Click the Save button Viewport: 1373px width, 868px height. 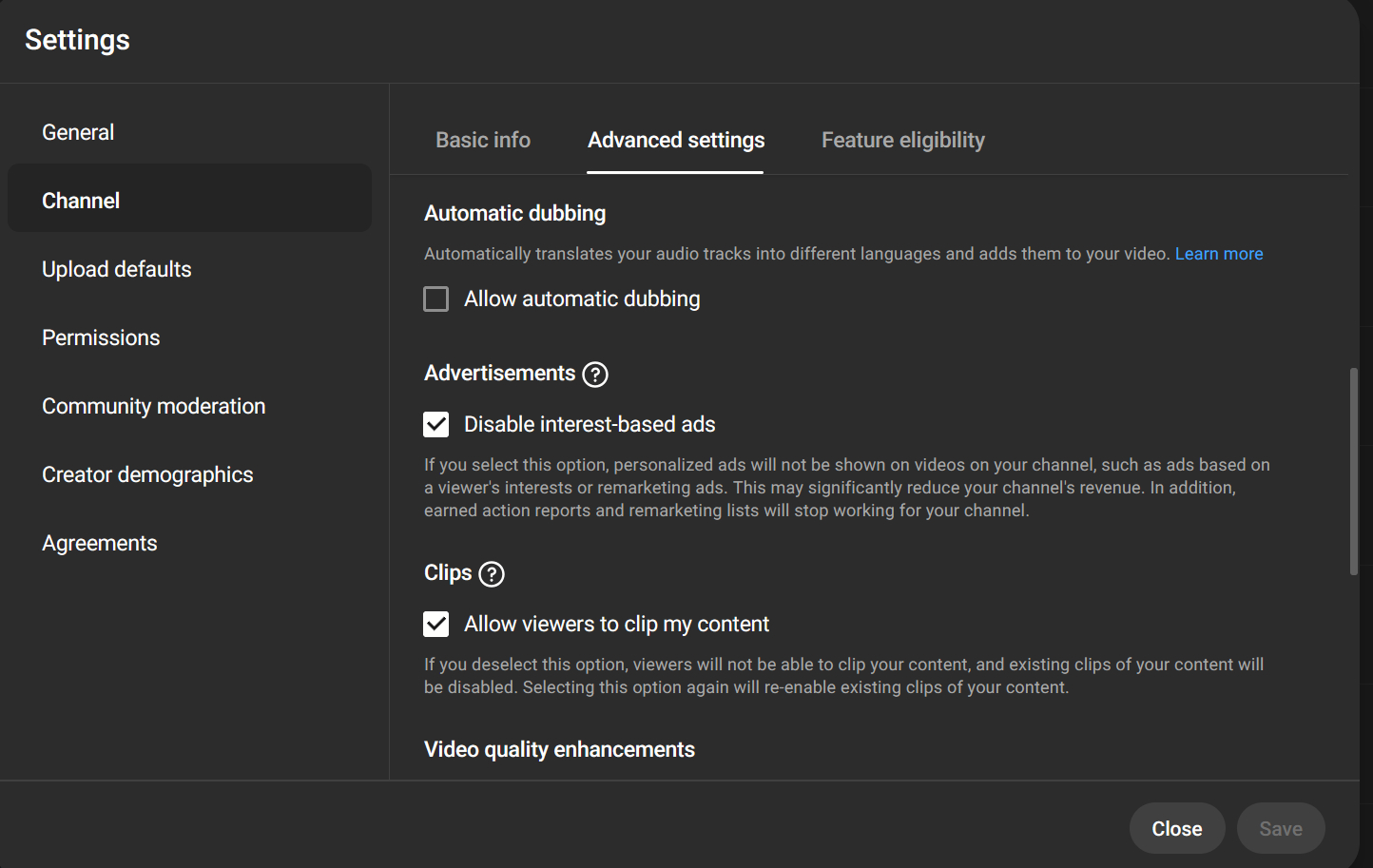pyautogui.click(x=1280, y=829)
